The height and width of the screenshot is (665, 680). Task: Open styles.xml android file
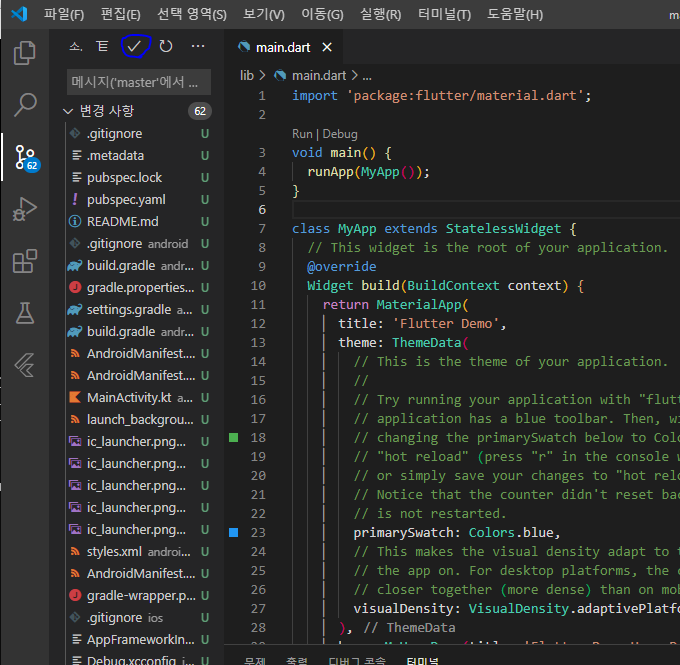(x=139, y=552)
